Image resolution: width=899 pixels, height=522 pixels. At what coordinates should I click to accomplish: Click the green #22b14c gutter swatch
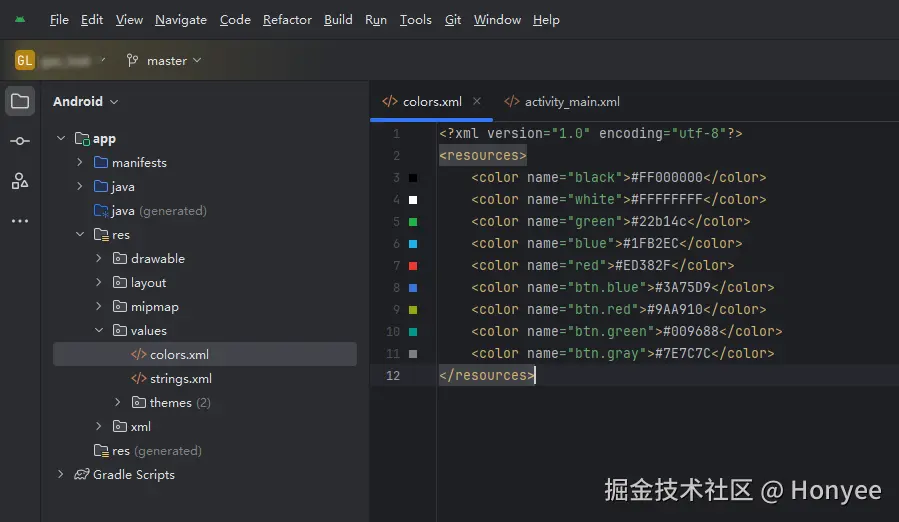point(413,222)
